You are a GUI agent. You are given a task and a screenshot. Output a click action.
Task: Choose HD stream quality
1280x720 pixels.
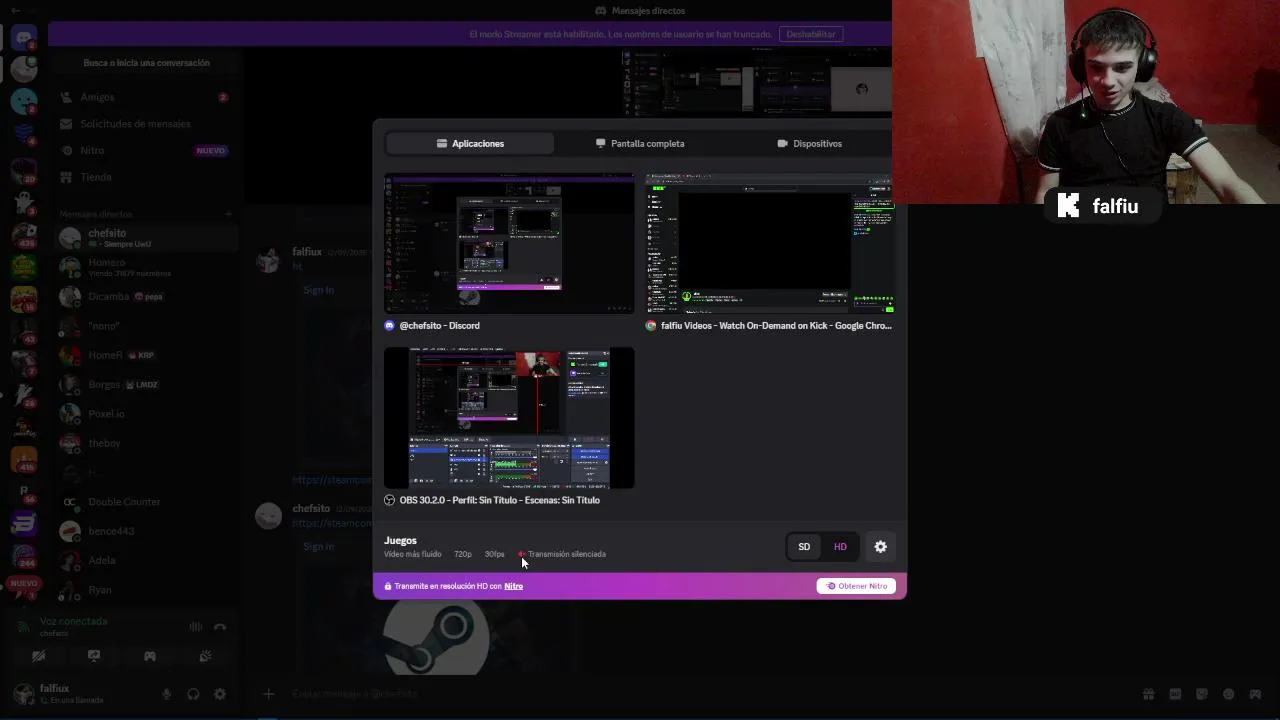tap(840, 547)
